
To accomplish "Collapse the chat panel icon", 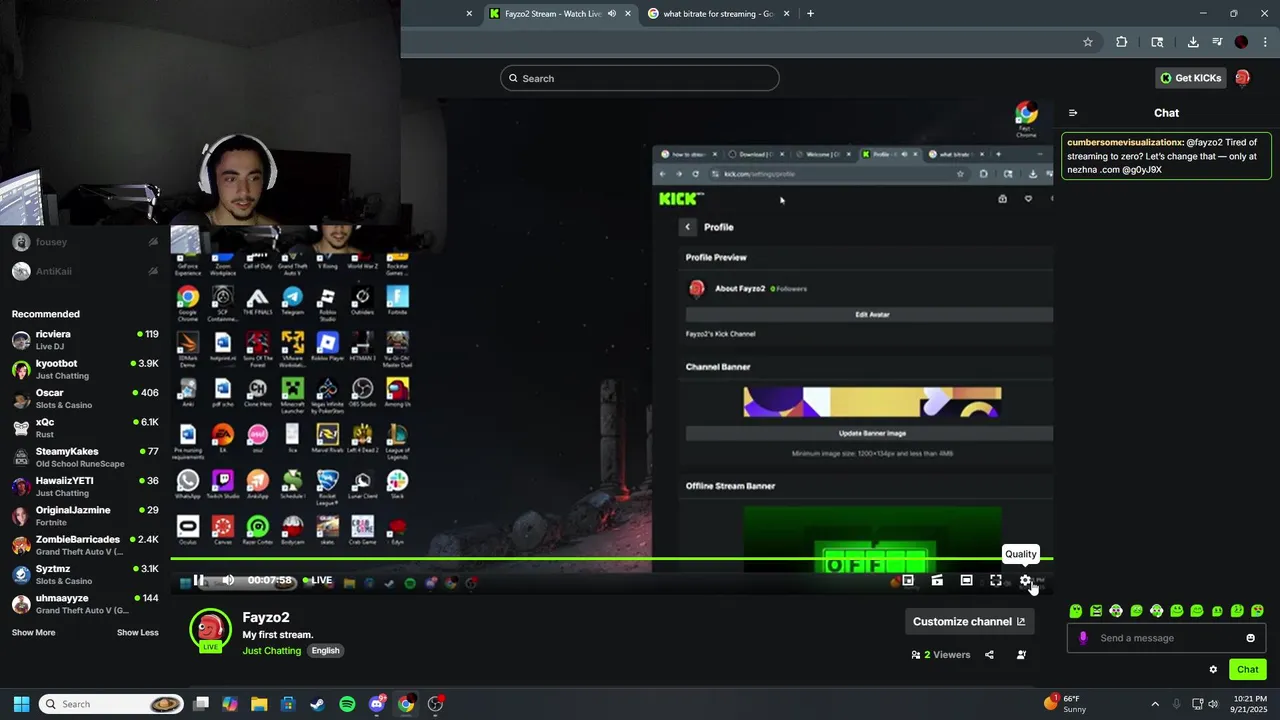I will (1073, 113).
